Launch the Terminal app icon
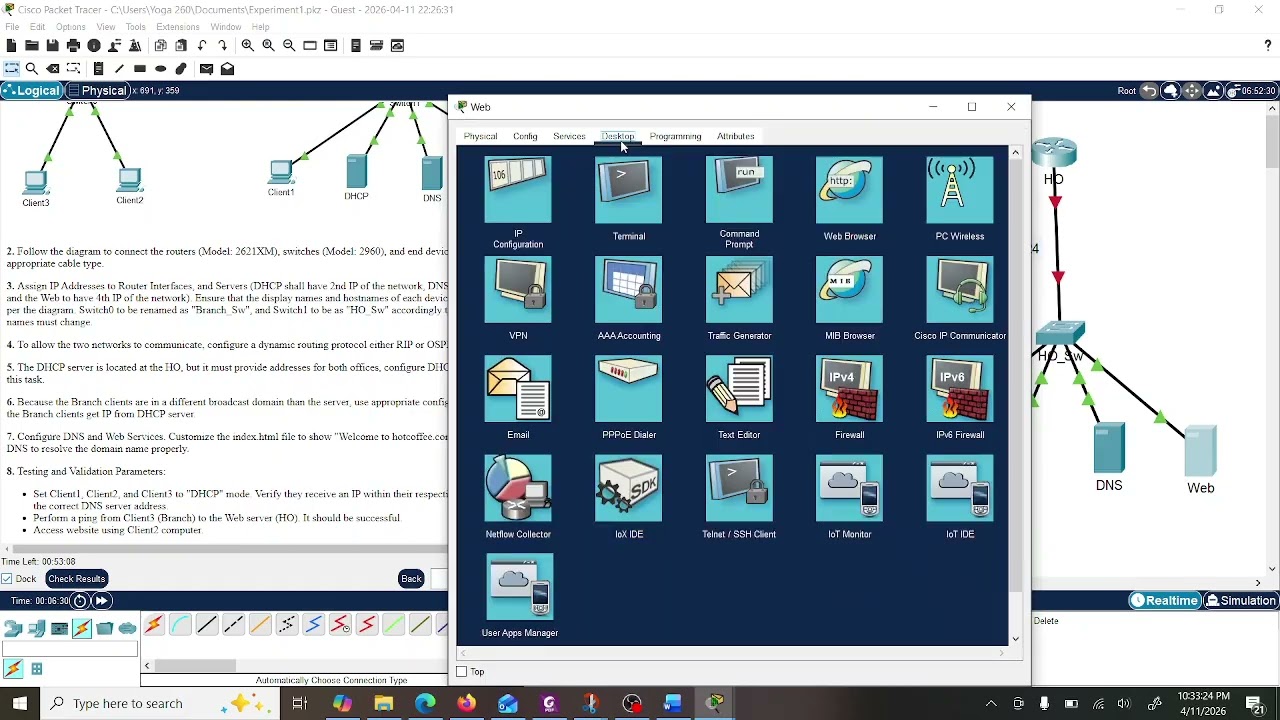This screenshot has height=720, width=1280. tap(628, 190)
